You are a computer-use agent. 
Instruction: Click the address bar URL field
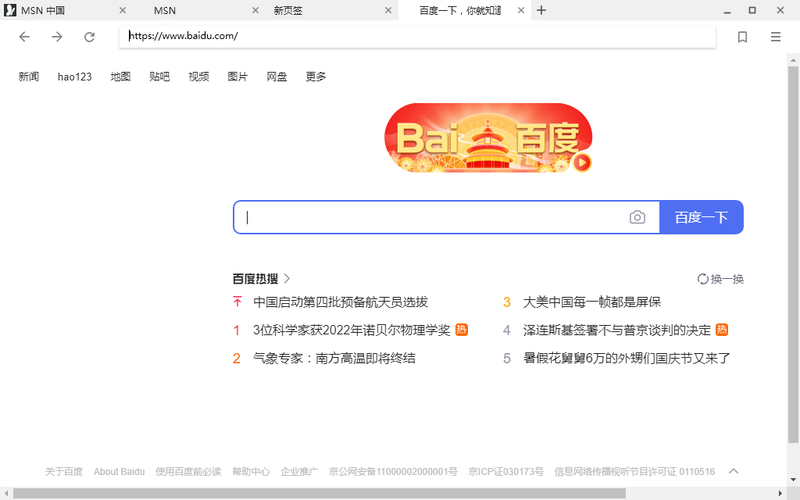point(417,36)
